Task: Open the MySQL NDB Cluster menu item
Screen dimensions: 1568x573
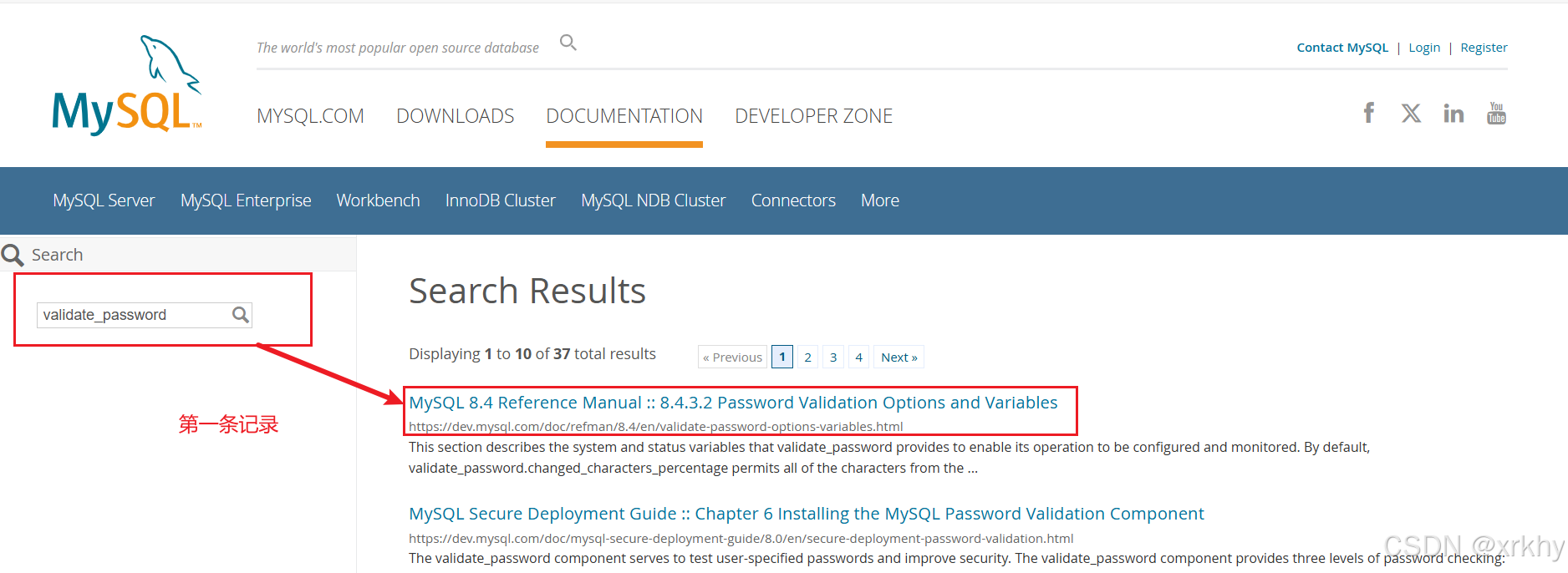Action: 653,200
